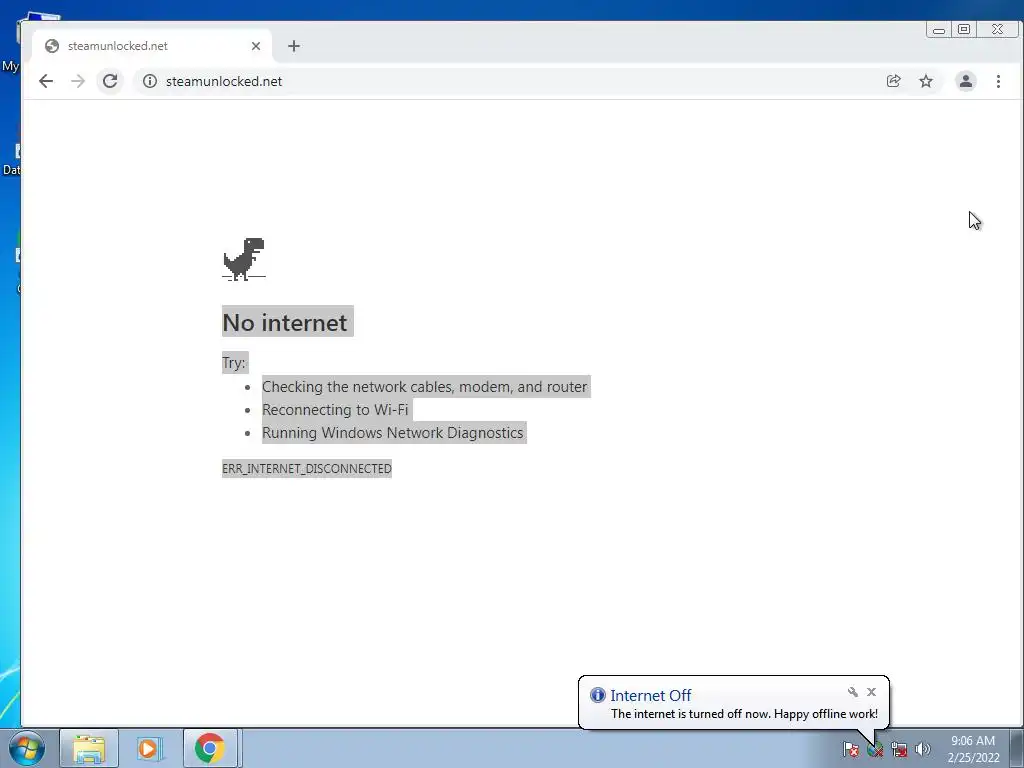The height and width of the screenshot is (768, 1024).
Task: Click 'Checking the network cables, modem, and router'
Action: coord(424,387)
